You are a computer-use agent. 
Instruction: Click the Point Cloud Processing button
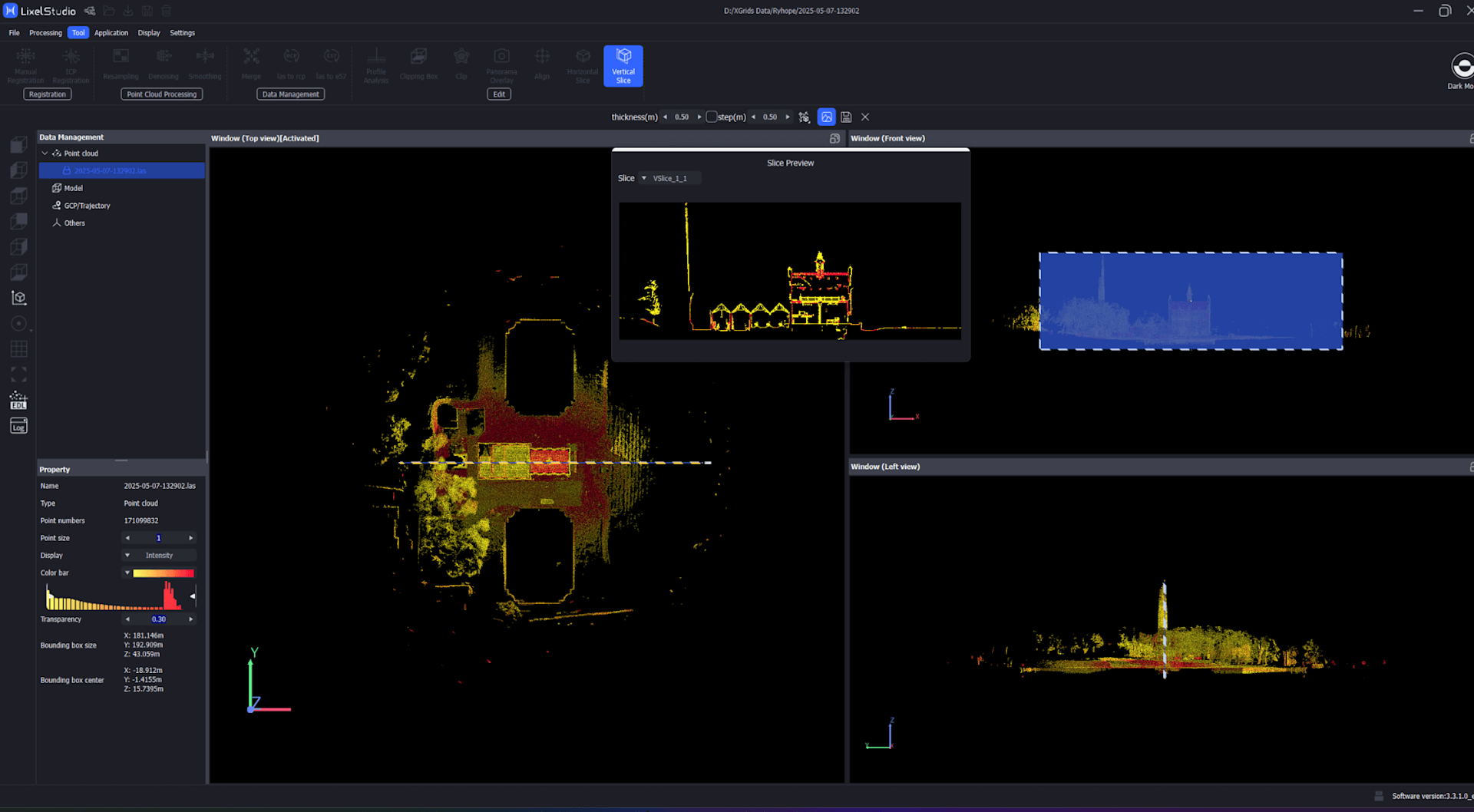pos(161,94)
